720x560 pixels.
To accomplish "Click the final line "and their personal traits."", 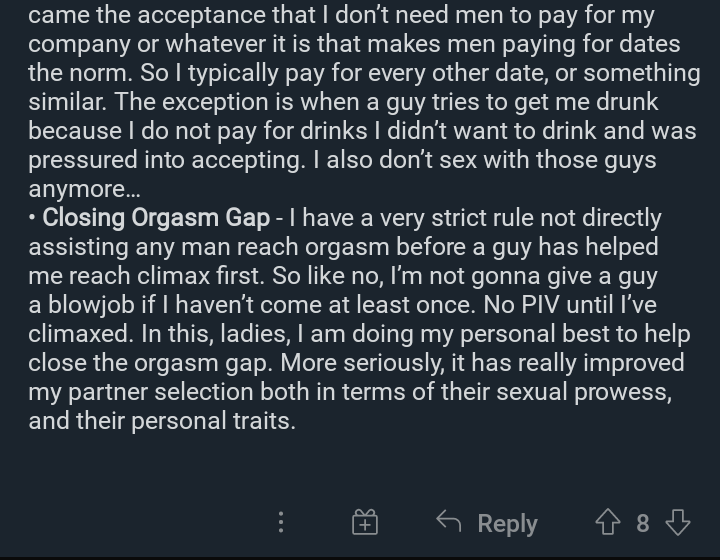I will [162, 420].
